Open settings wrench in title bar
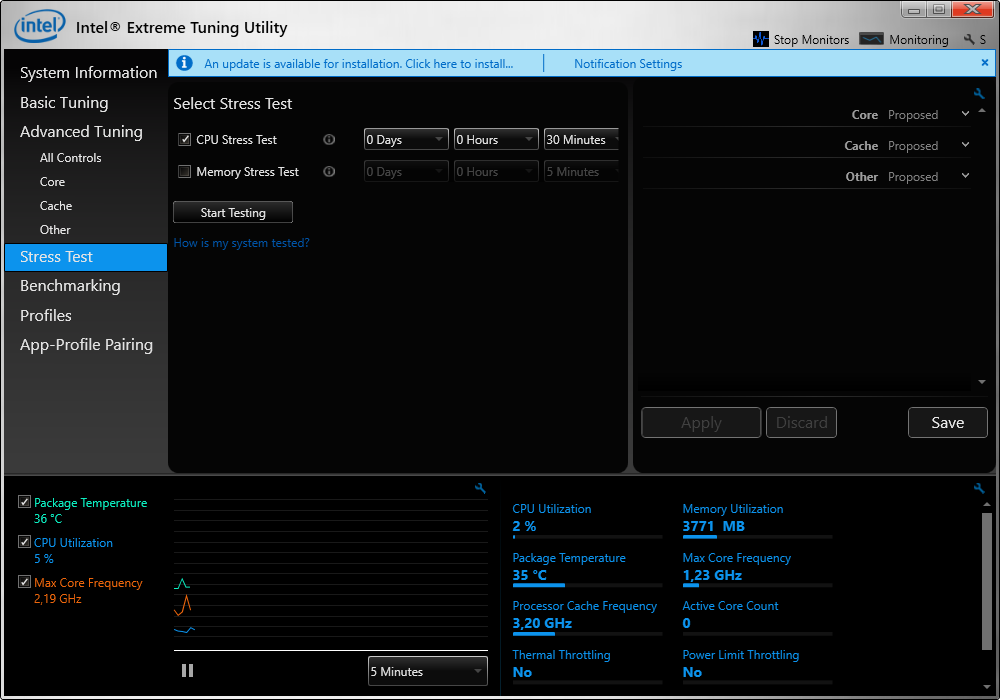 tap(969, 40)
